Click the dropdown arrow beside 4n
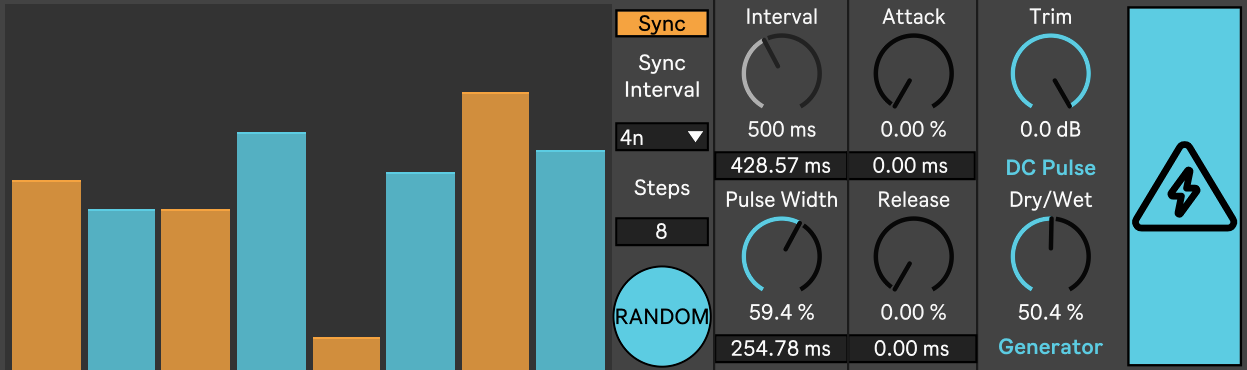The width and height of the screenshot is (1247, 370). (x=695, y=138)
